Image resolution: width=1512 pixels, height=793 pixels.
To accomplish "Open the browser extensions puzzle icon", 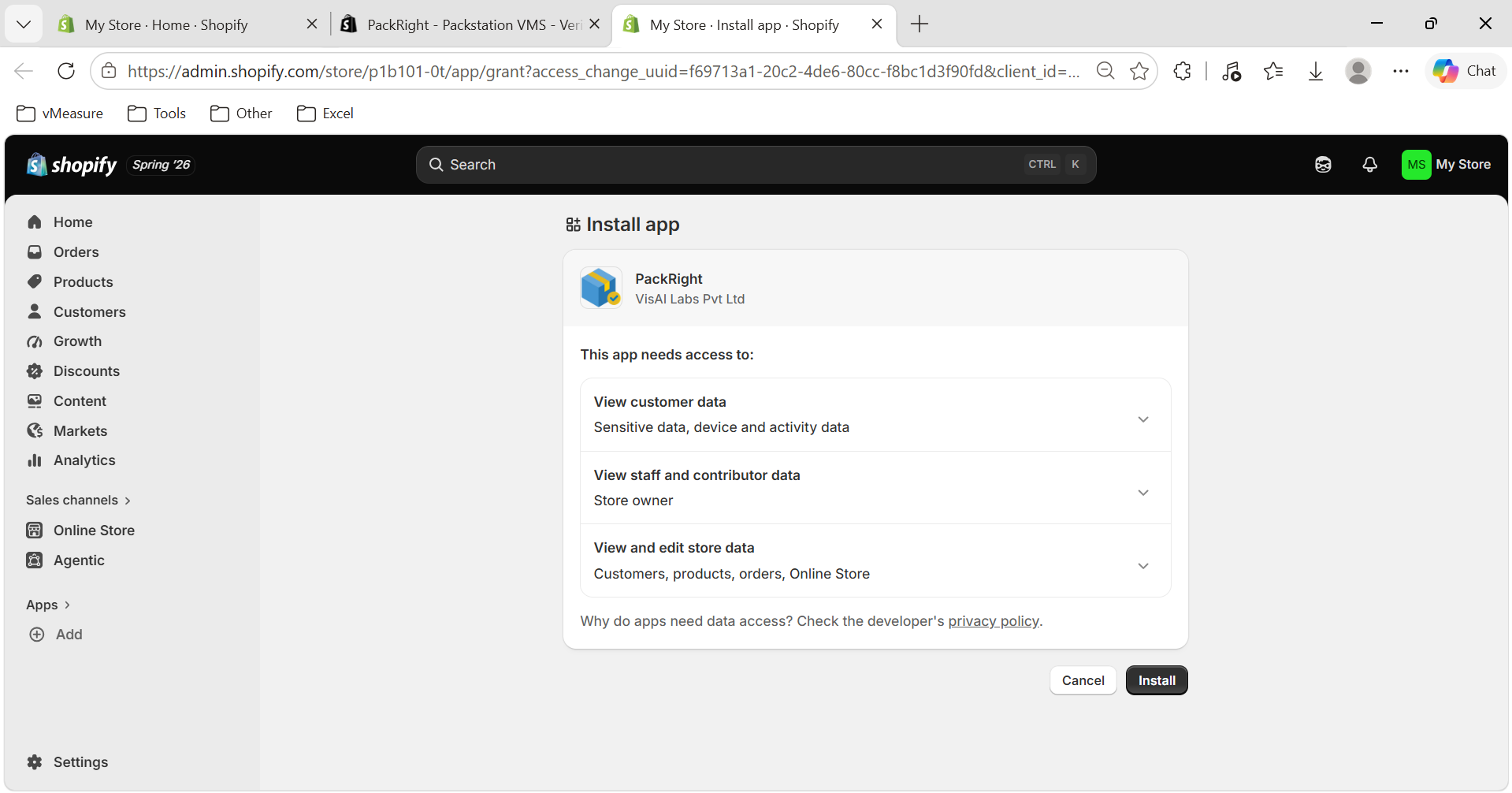I will click(1183, 72).
